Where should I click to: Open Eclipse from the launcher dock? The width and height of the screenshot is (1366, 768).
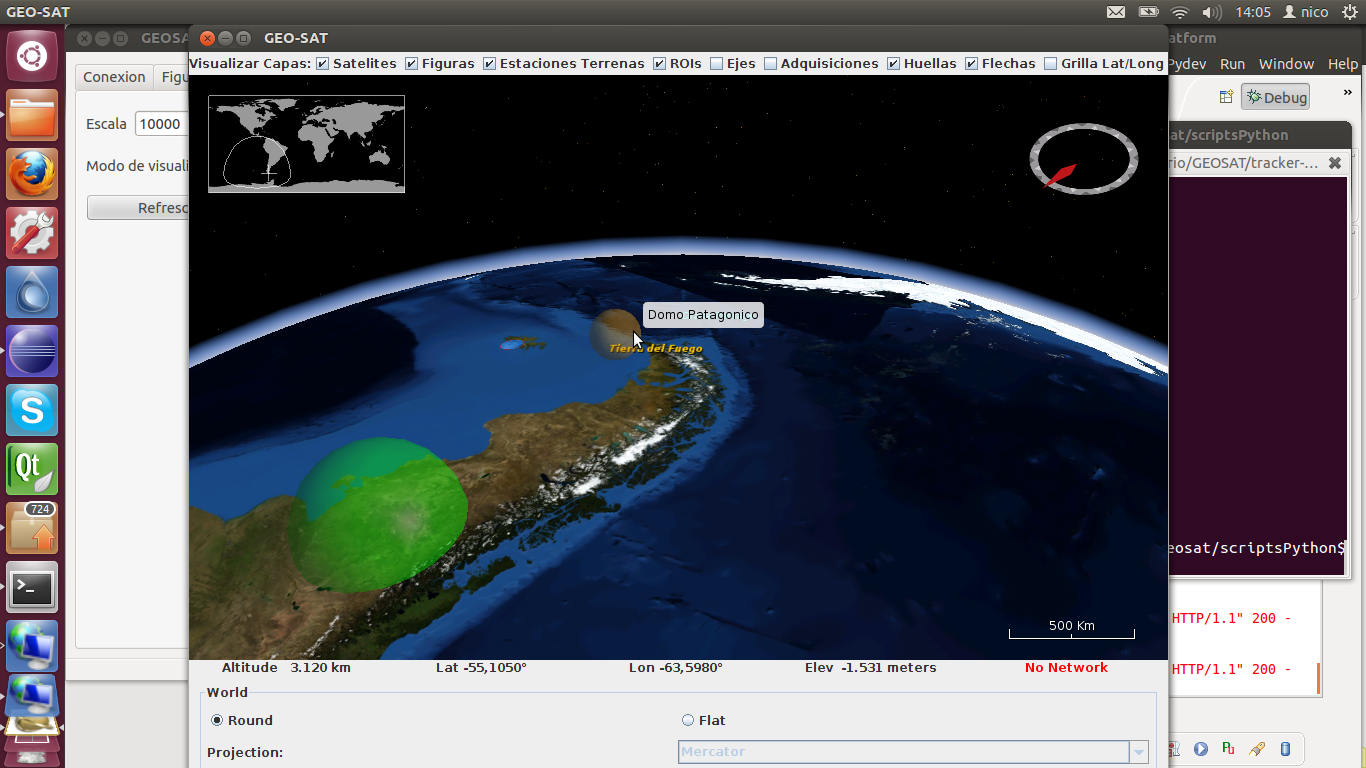(x=32, y=351)
